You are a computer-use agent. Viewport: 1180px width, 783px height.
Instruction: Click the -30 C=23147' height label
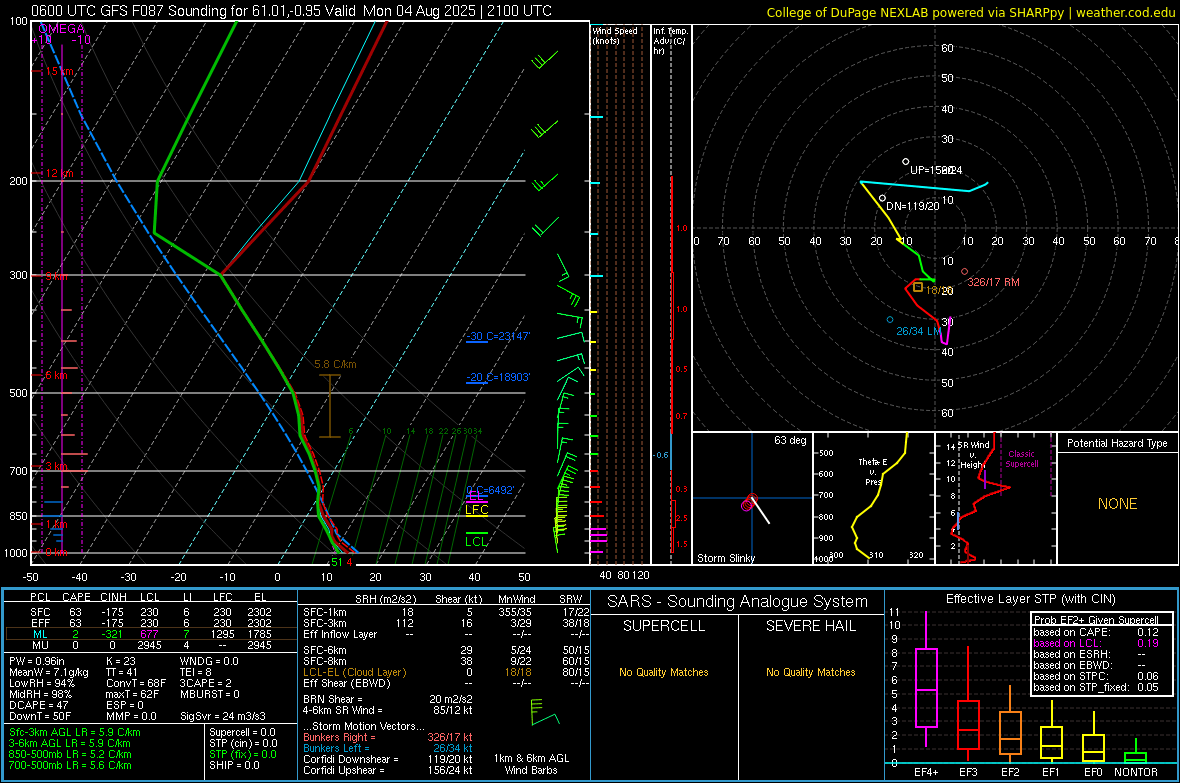tap(497, 337)
